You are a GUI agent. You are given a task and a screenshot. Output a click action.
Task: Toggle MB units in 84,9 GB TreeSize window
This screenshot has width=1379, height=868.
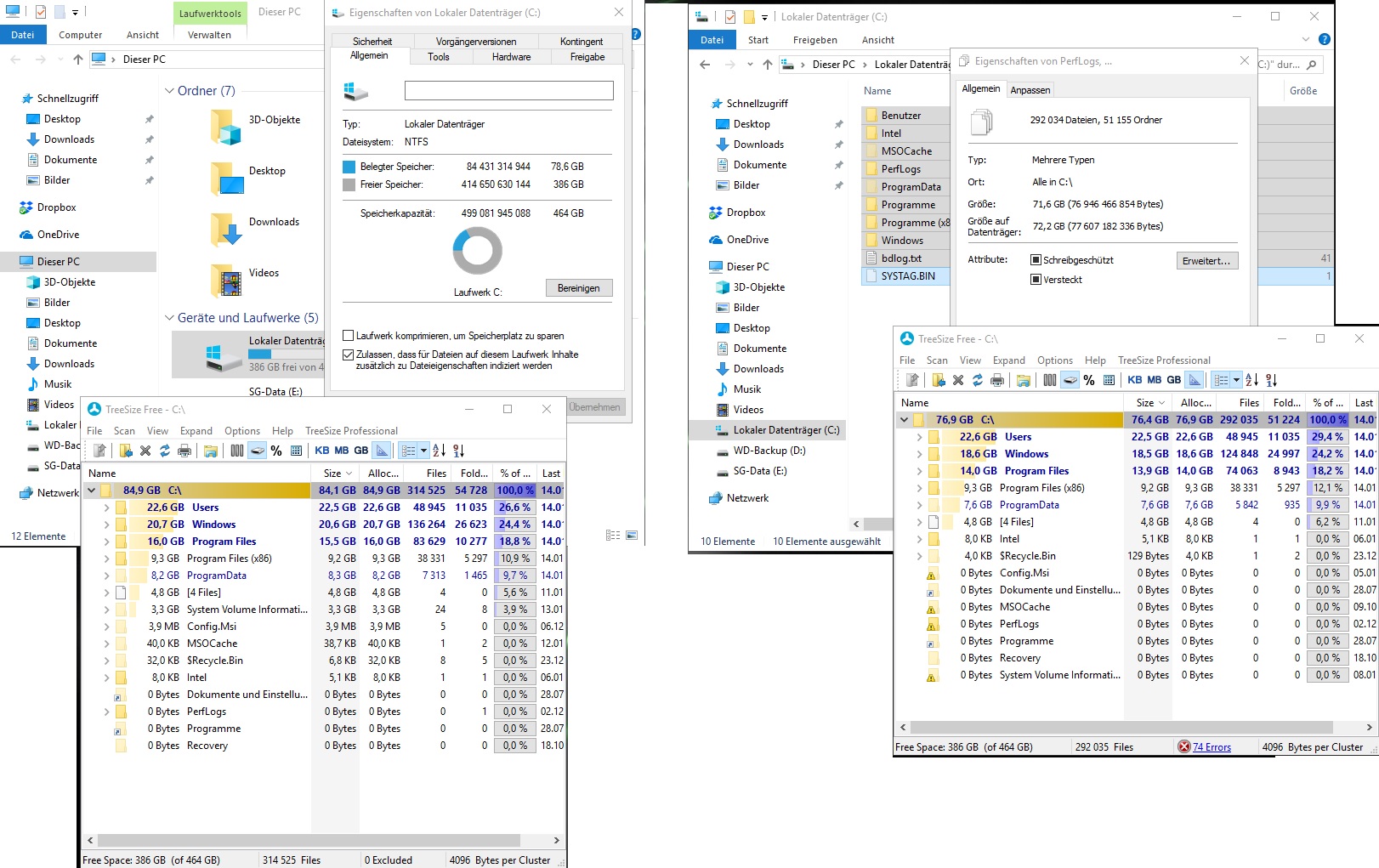coord(342,451)
